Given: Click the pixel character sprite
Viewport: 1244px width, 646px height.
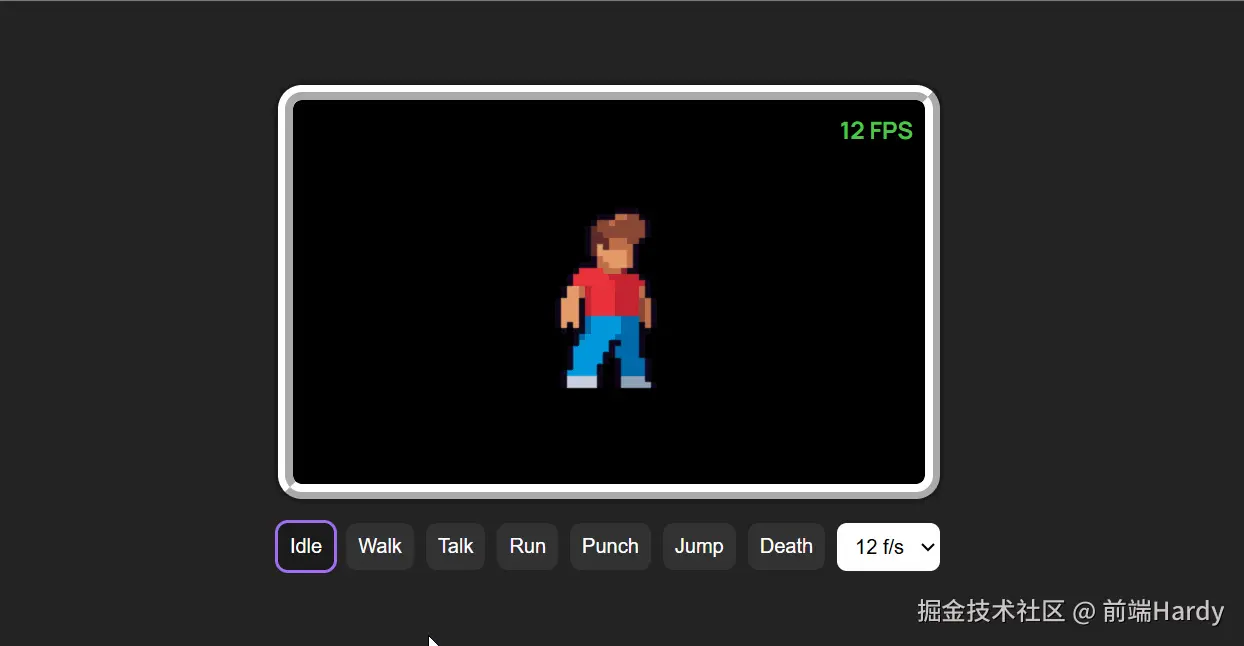Looking at the screenshot, I should click(607, 301).
